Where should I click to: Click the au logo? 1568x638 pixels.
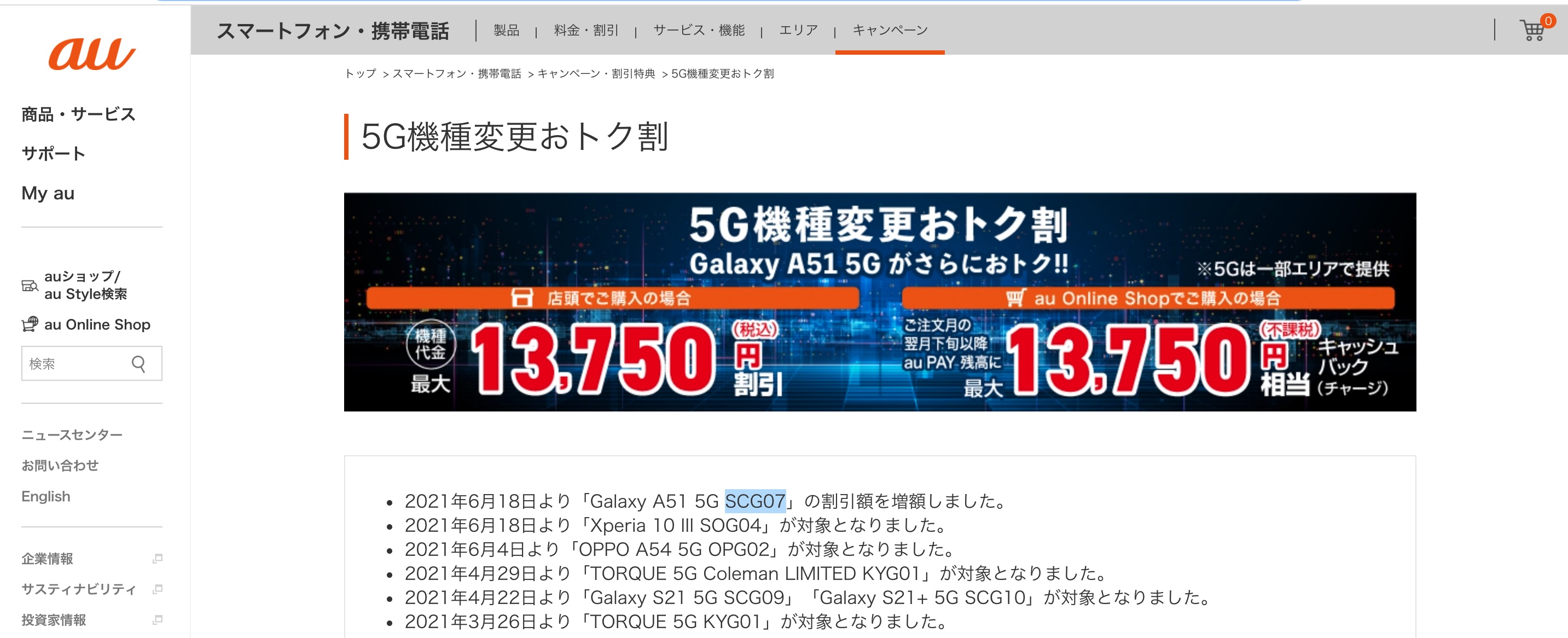pos(91,54)
